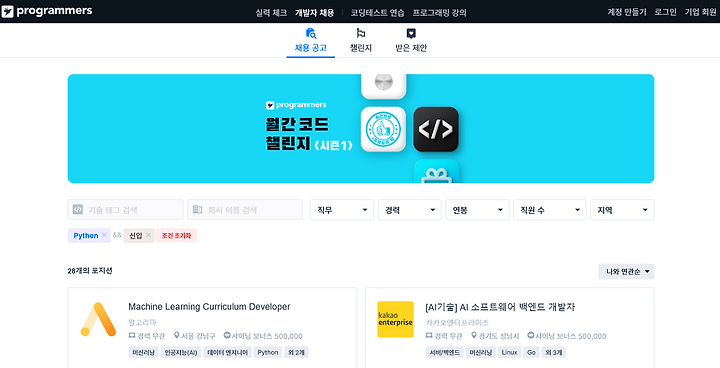Click the challenge flag icon
Viewport: 720px width, 368px height.
pyautogui.click(x=361, y=33)
